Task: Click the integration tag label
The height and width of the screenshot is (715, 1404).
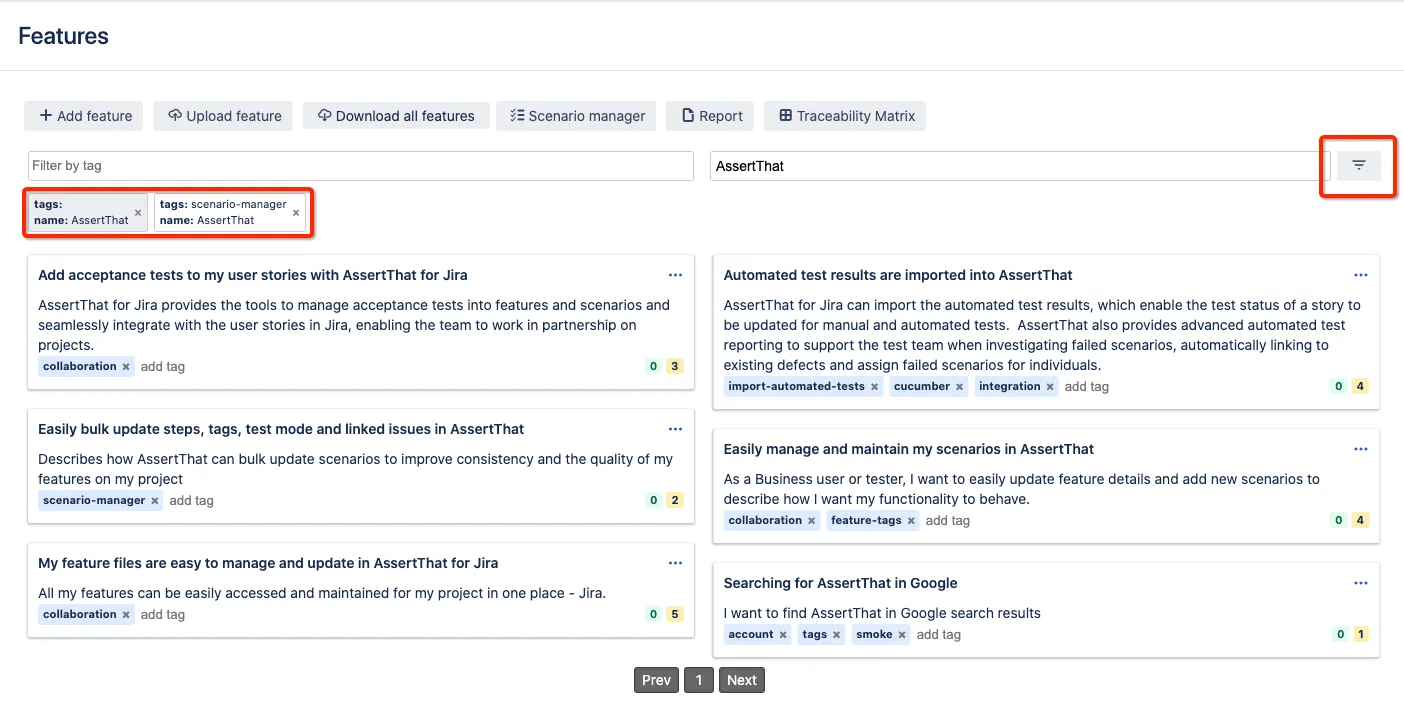Action: [1009, 387]
